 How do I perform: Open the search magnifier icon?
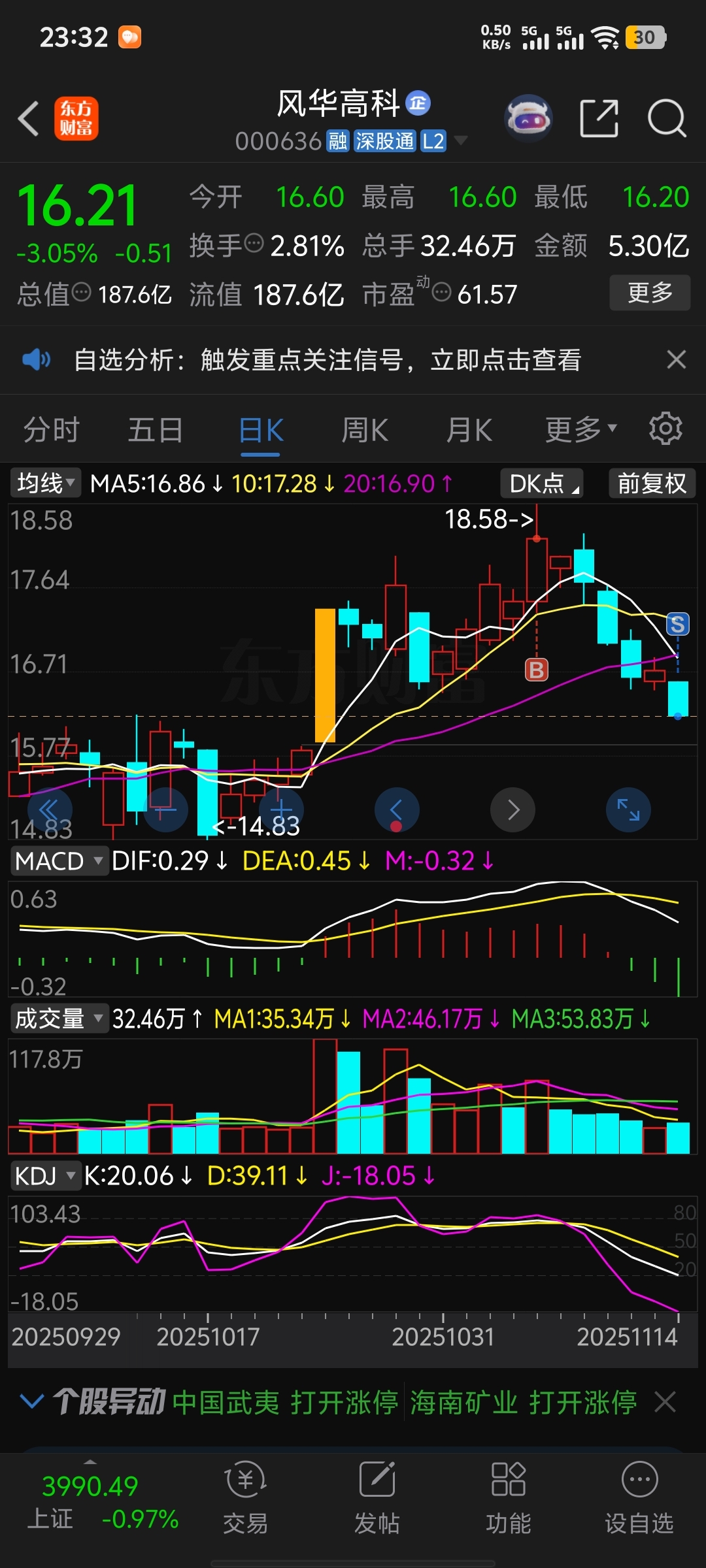(x=666, y=118)
